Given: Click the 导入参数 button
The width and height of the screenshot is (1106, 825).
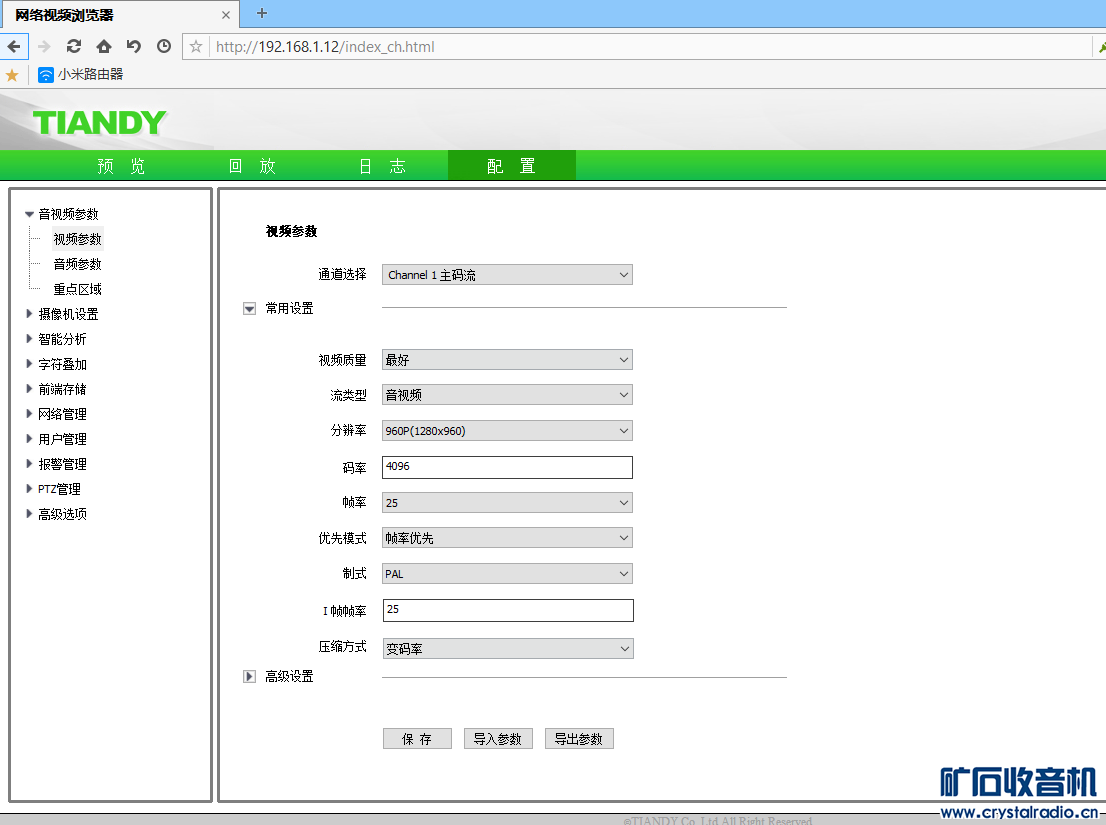Looking at the screenshot, I should coord(498,739).
